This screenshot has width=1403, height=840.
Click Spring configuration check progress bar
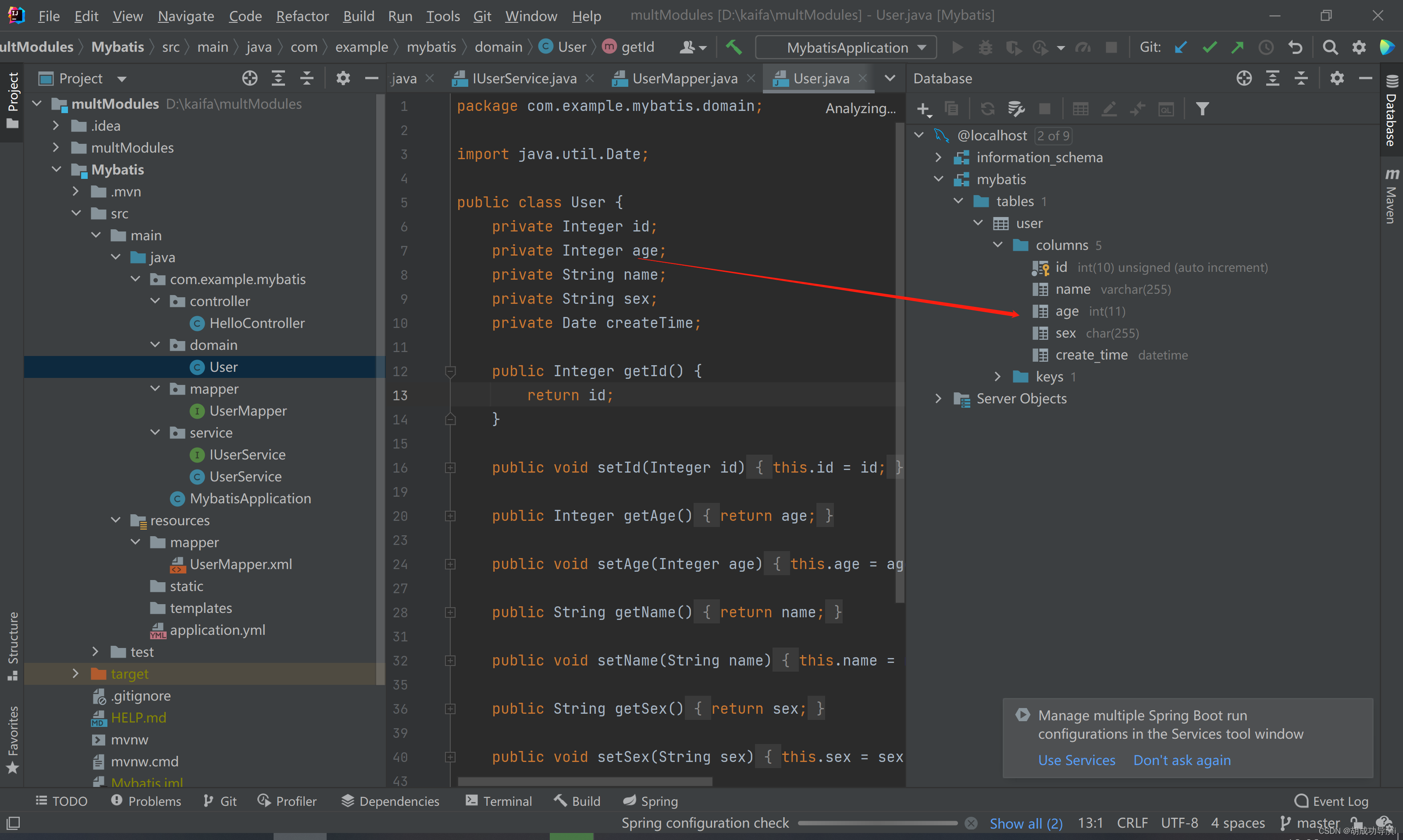pos(877,823)
